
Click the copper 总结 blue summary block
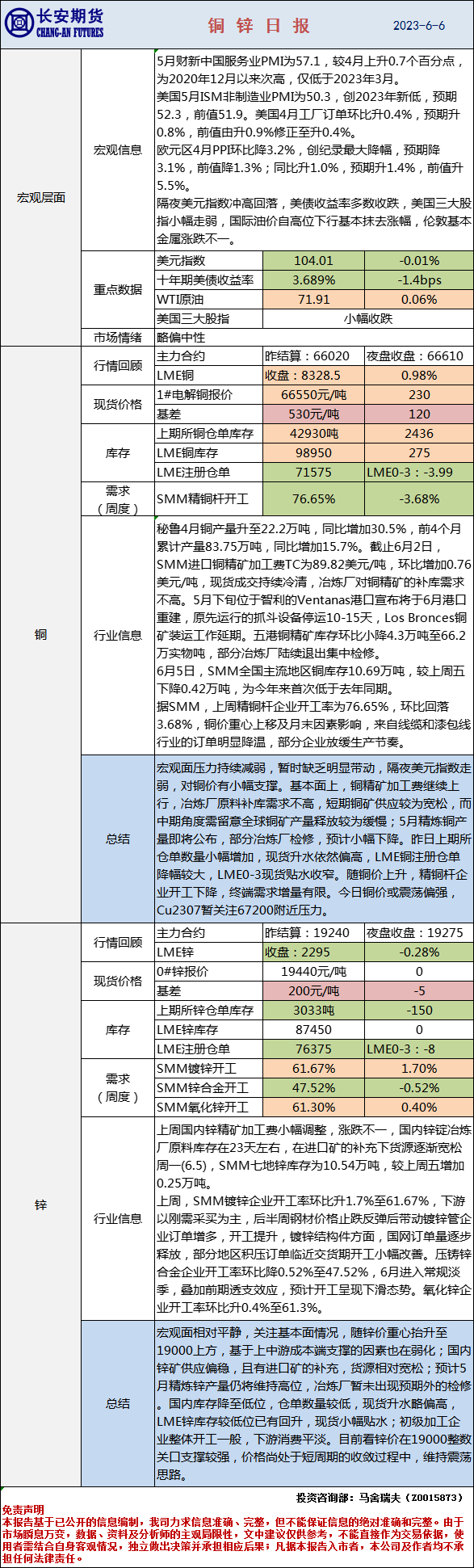tap(314, 839)
